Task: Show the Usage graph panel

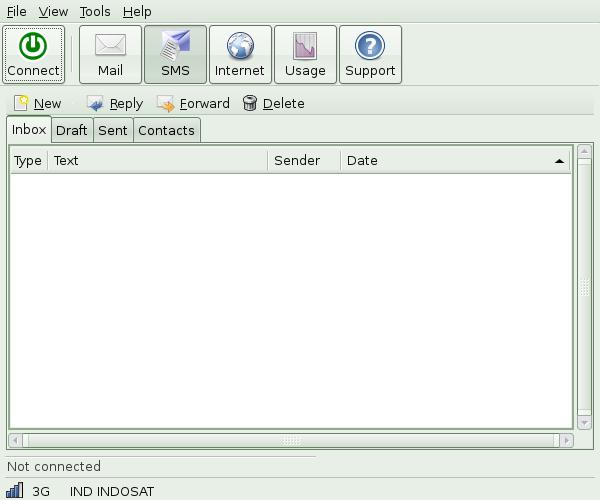Action: click(x=305, y=54)
